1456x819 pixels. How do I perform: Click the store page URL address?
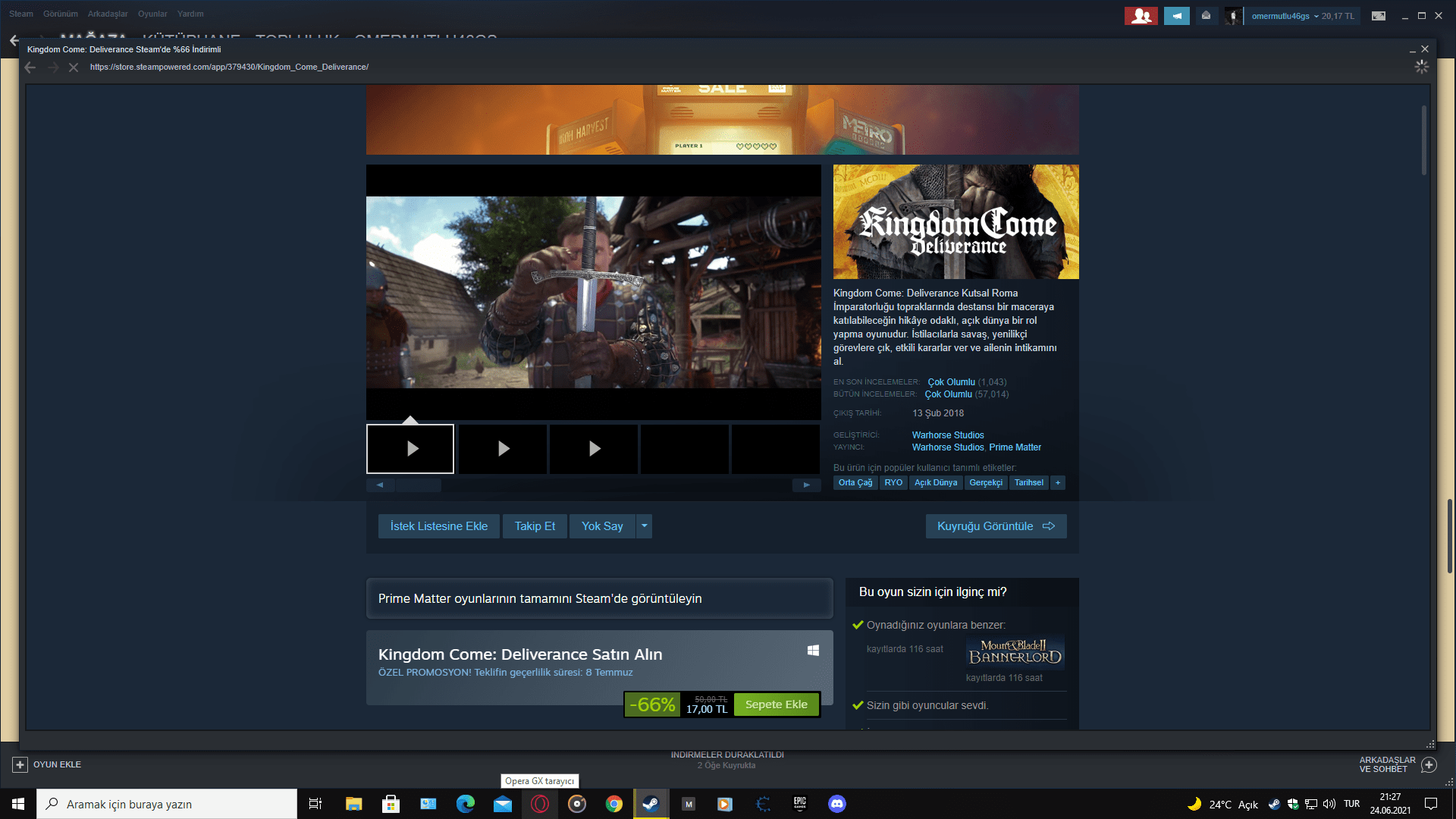point(229,67)
